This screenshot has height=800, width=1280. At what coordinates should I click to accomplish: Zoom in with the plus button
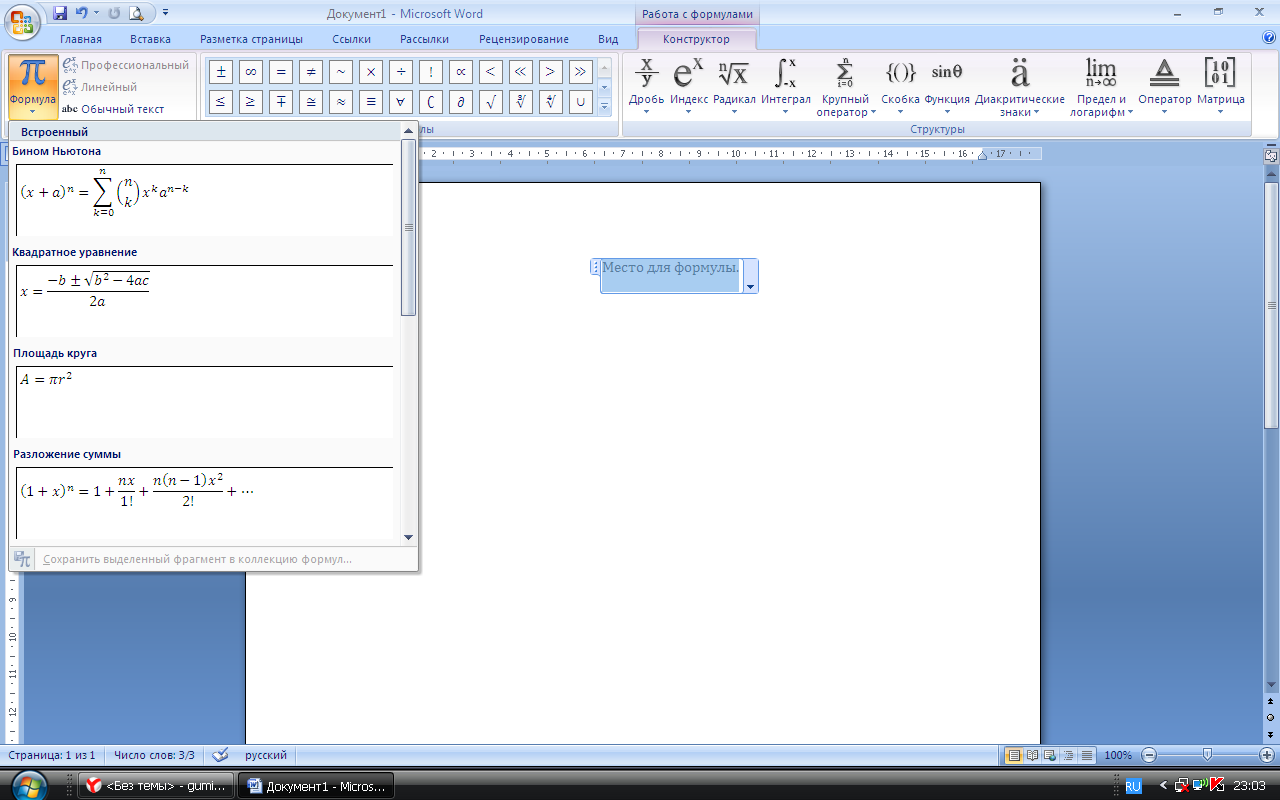pyautogui.click(x=1268, y=755)
